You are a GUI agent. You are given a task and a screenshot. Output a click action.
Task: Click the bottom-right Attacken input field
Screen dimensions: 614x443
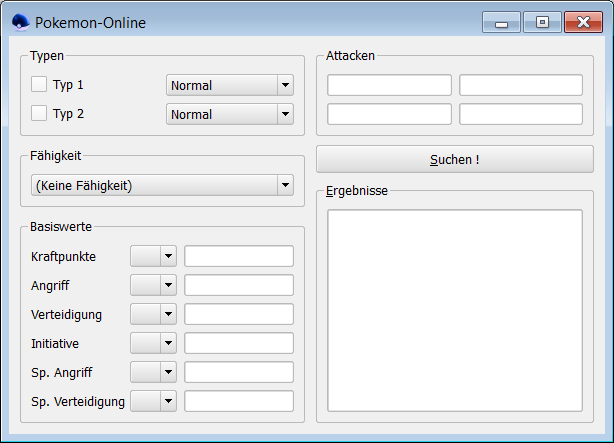(521, 114)
